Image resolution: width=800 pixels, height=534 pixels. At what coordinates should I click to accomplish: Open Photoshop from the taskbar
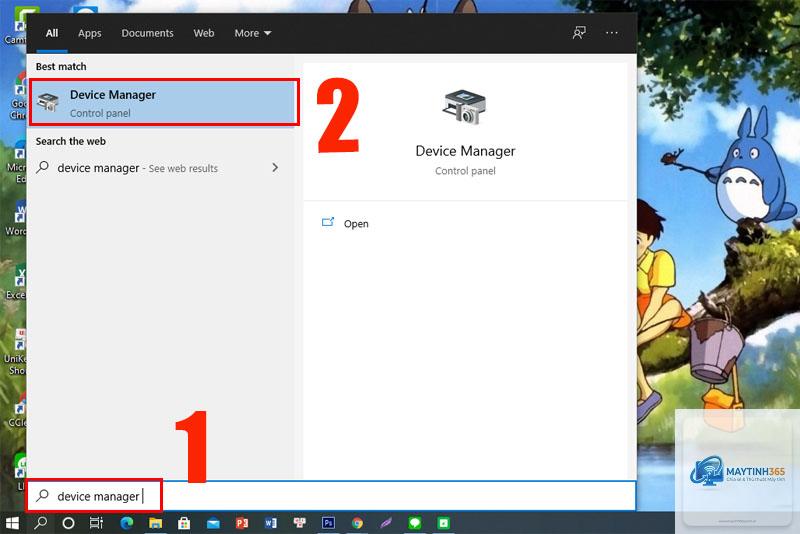[329, 523]
